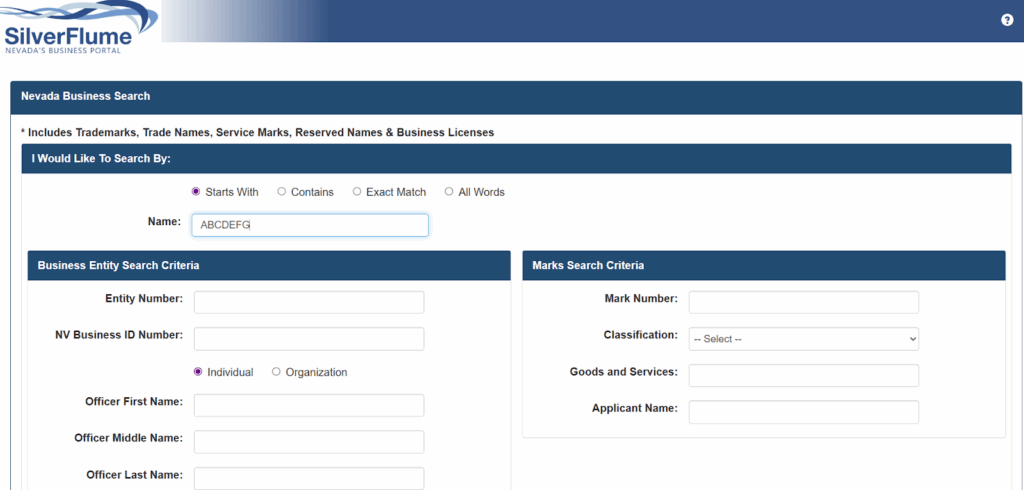
Task: Open the help question mark icon
Action: [x=1007, y=20]
